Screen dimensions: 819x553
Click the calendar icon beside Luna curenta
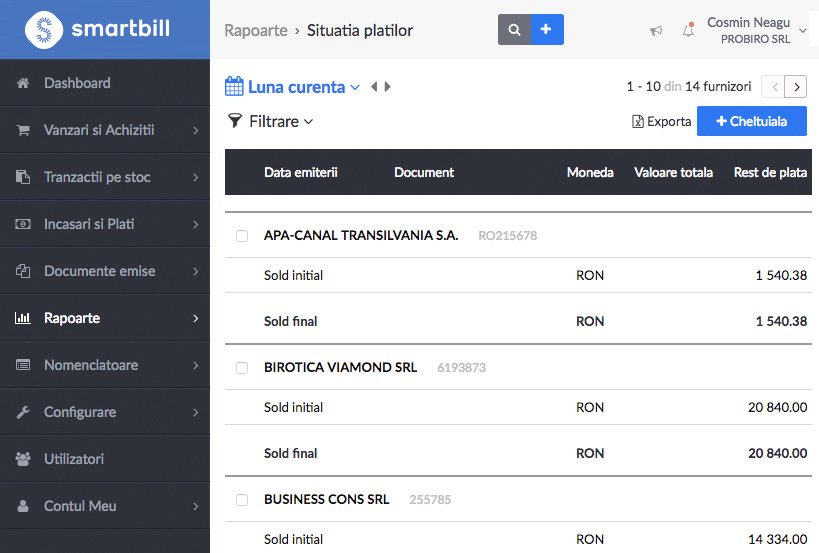234,87
